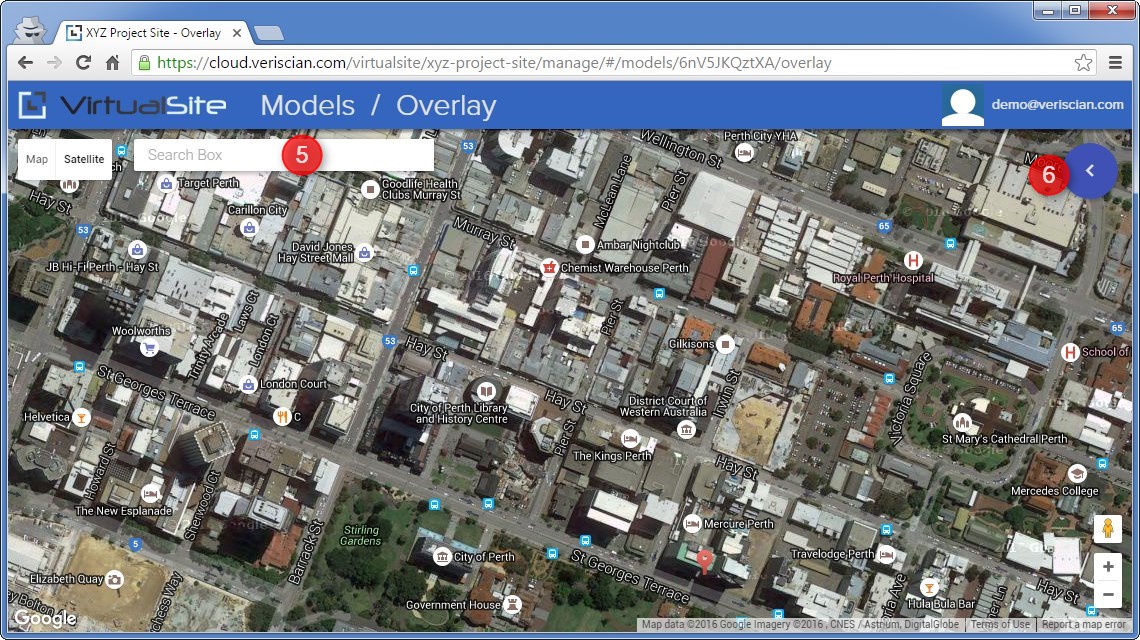Screen dimensions: 1140x640
Task: Bookmark this page with star icon
Action: coord(1083,63)
